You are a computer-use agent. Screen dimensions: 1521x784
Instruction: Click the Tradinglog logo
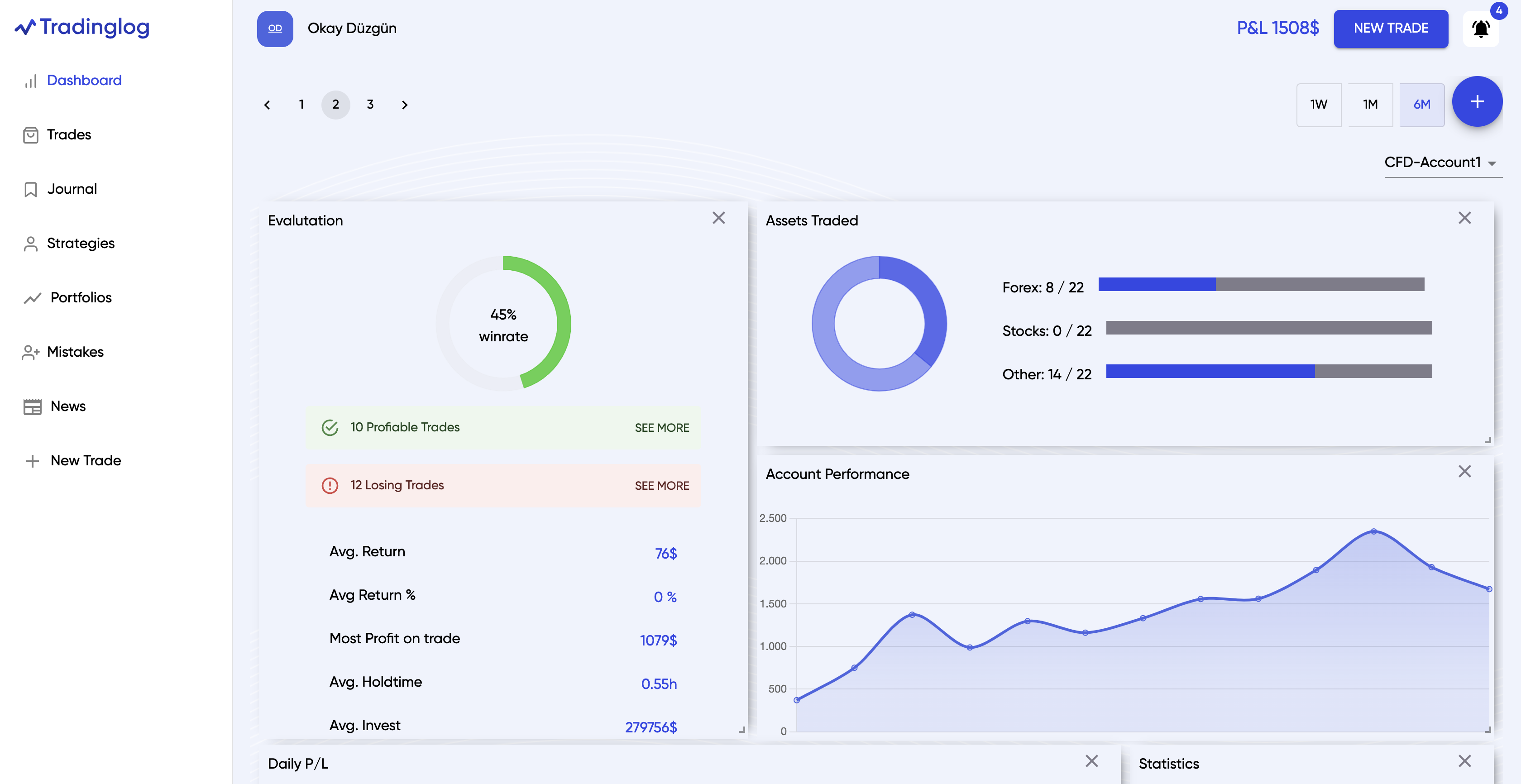(x=83, y=27)
